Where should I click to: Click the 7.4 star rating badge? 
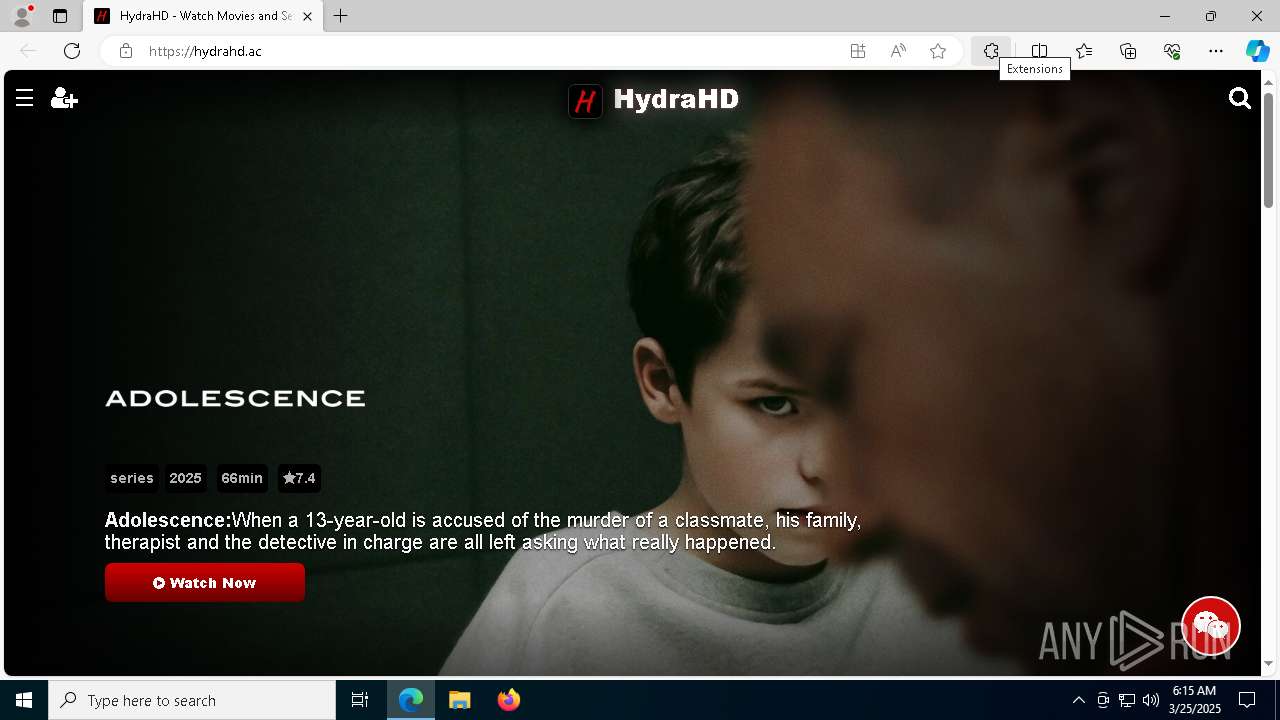(x=299, y=478)
